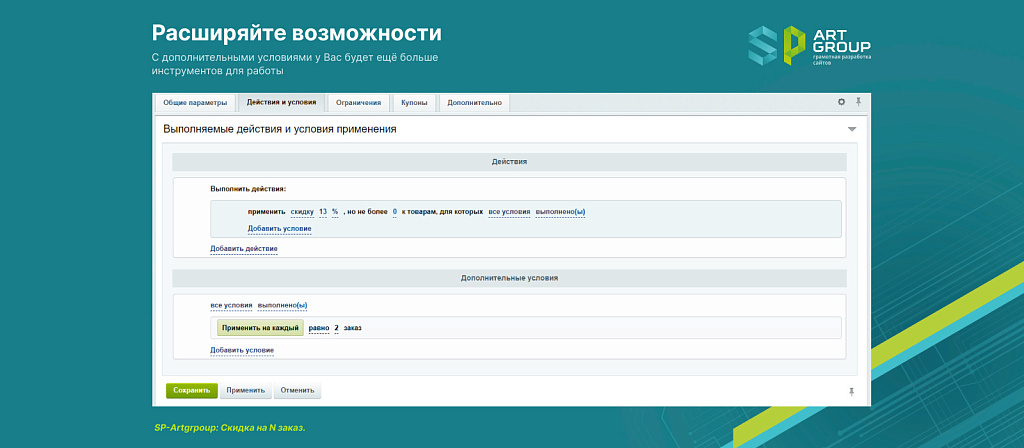The height and width of the screenshot is (448, 1024).
Task: Click the pin icon beside the gear
Action: point(857,102)
